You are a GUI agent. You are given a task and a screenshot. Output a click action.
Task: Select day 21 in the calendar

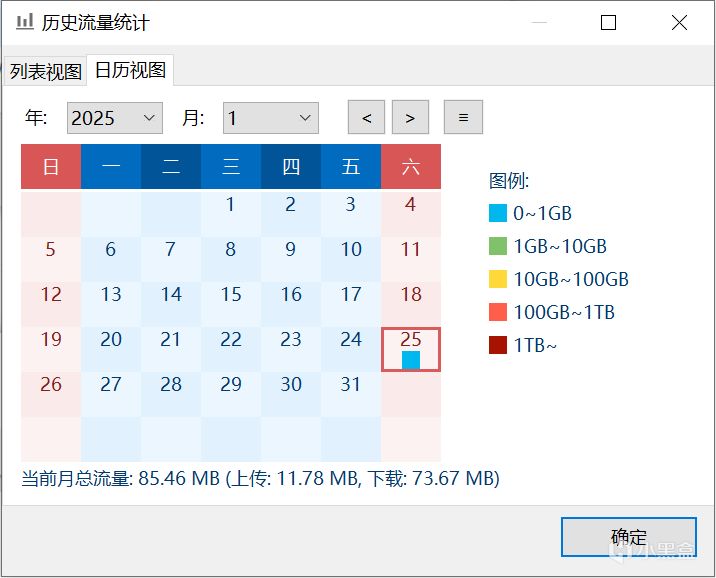click(171, 349)
